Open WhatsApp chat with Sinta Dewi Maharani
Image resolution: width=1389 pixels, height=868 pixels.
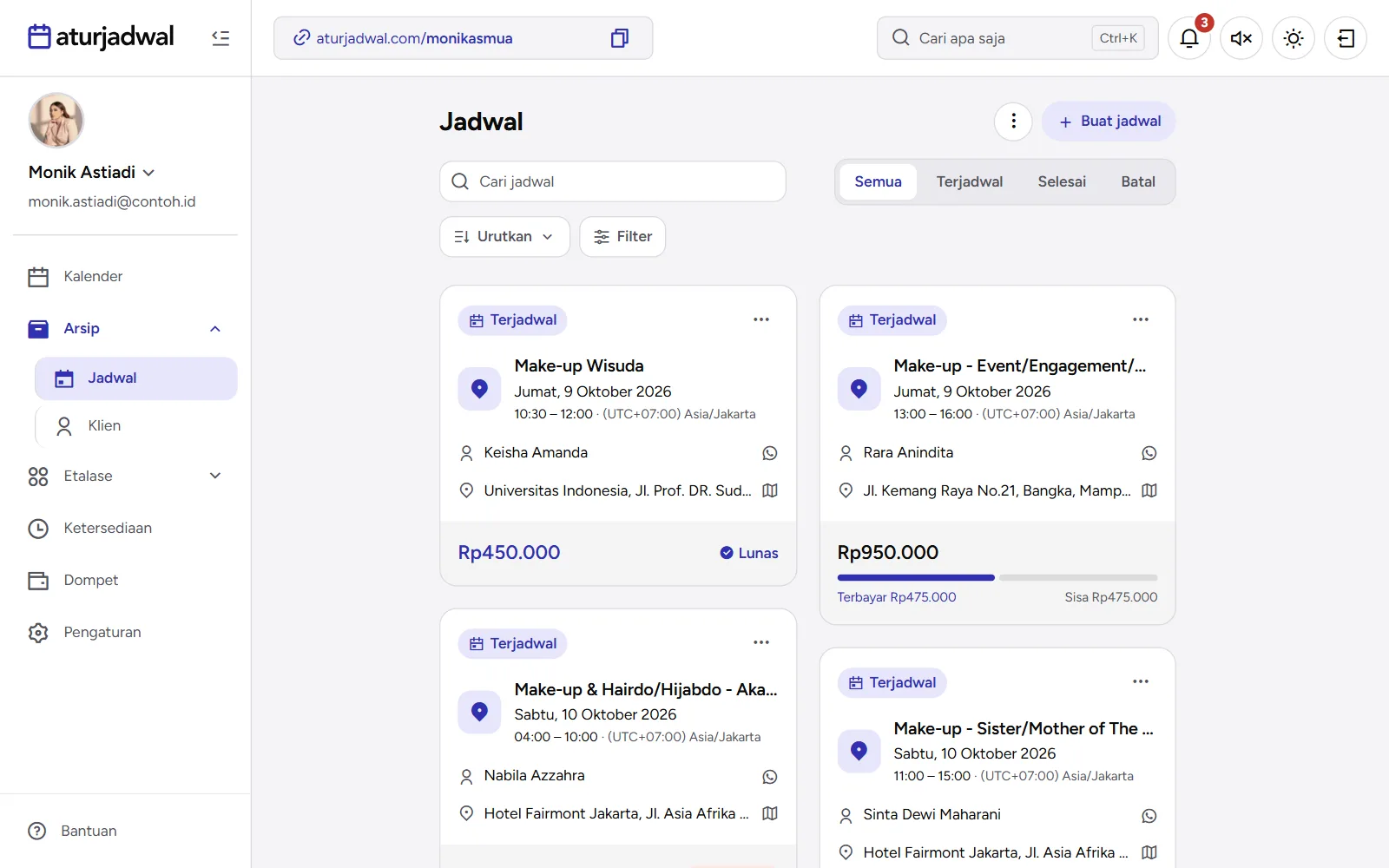point(1149,816)
